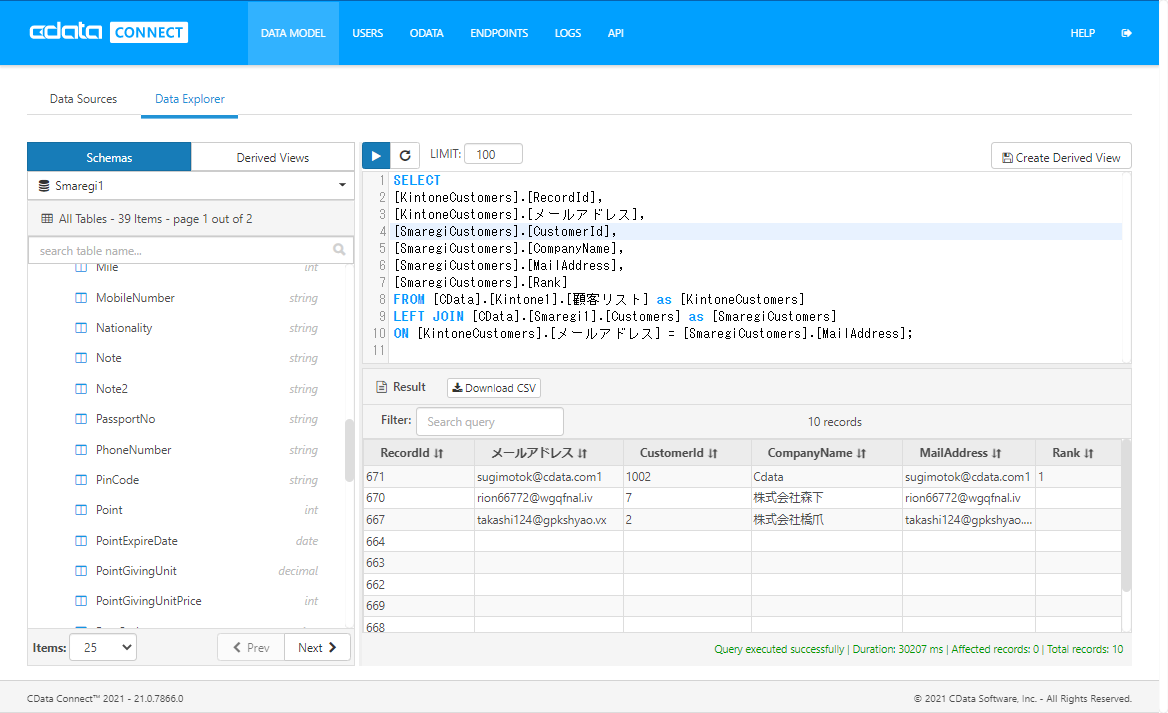This screenshot has height=713, width=1168.
Task: Click the Query executed successfully status text
Action: point(779,649)
